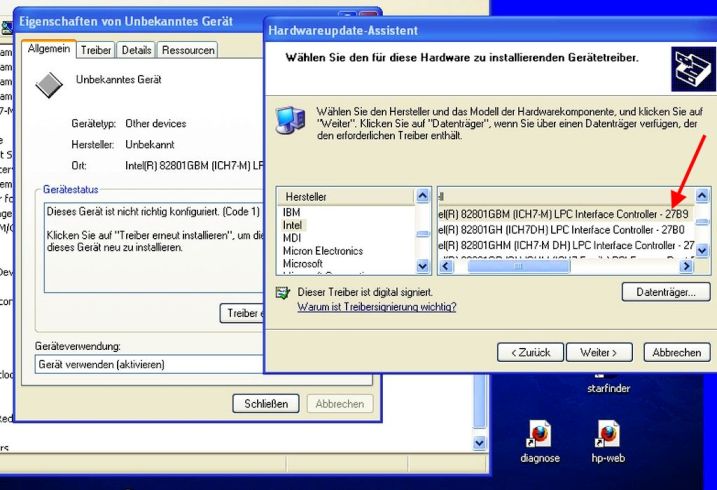The height and width of the screenshot is (490, 717).
Task: Open the hp-web desktop shortcut
Action: 608,441
